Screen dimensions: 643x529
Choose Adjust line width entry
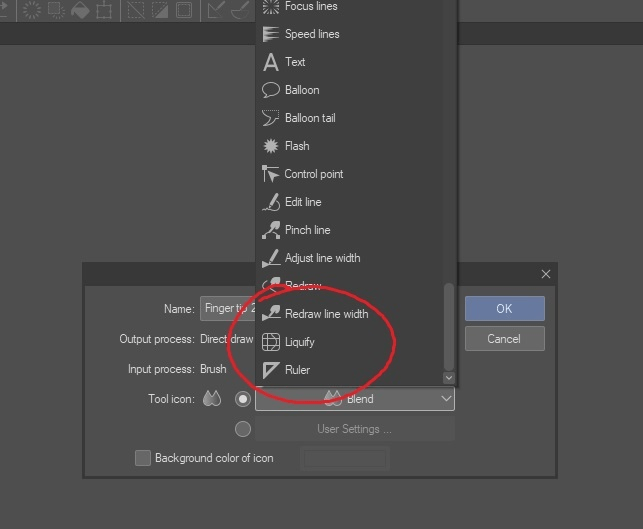tap(349, 258)
